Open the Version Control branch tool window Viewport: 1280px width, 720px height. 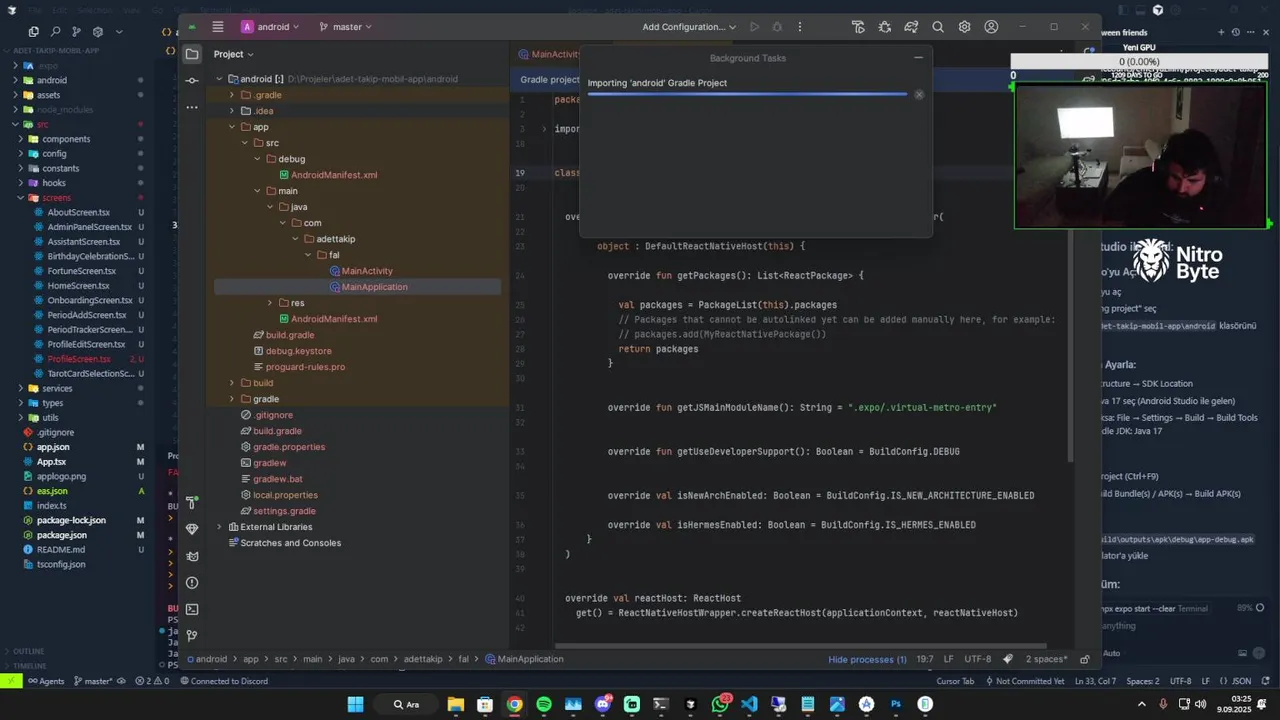point(192,634)
